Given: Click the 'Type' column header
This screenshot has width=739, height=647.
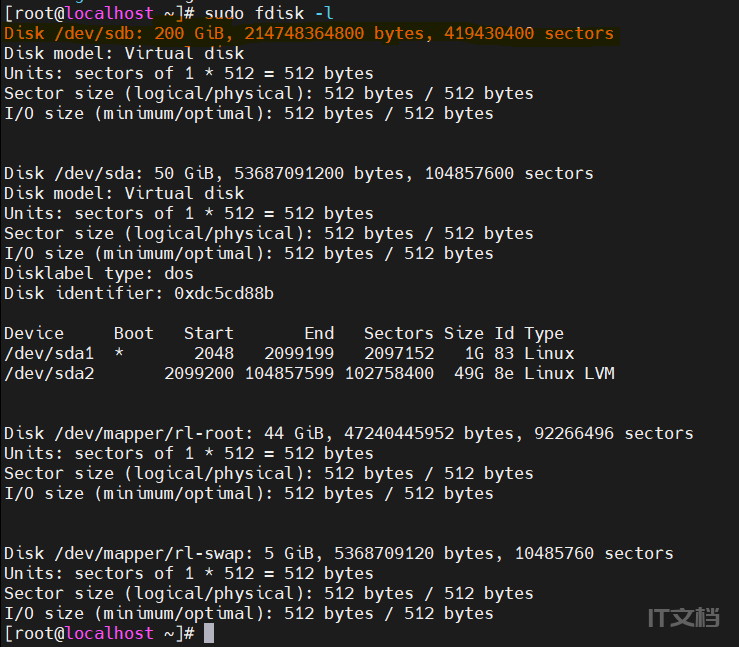Looking at the screenshot, I should point(543,333).
